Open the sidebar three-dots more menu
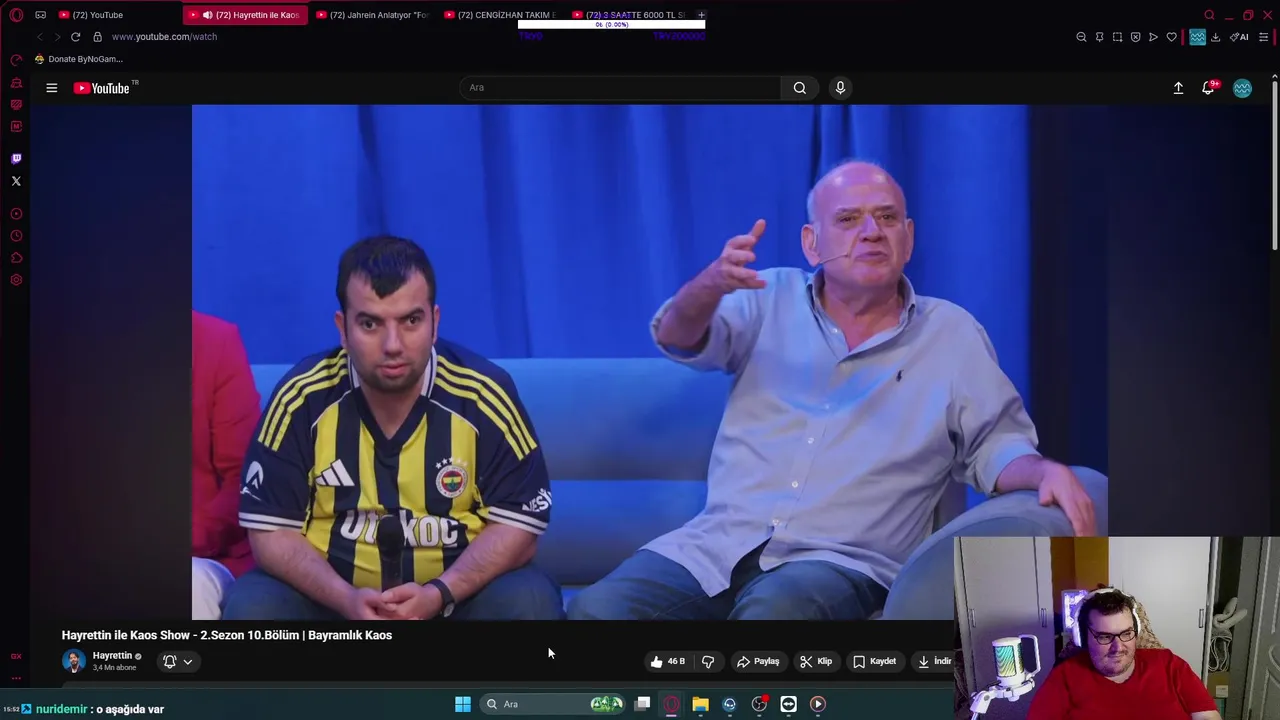 pyautogui.click(x=16, y=677)
